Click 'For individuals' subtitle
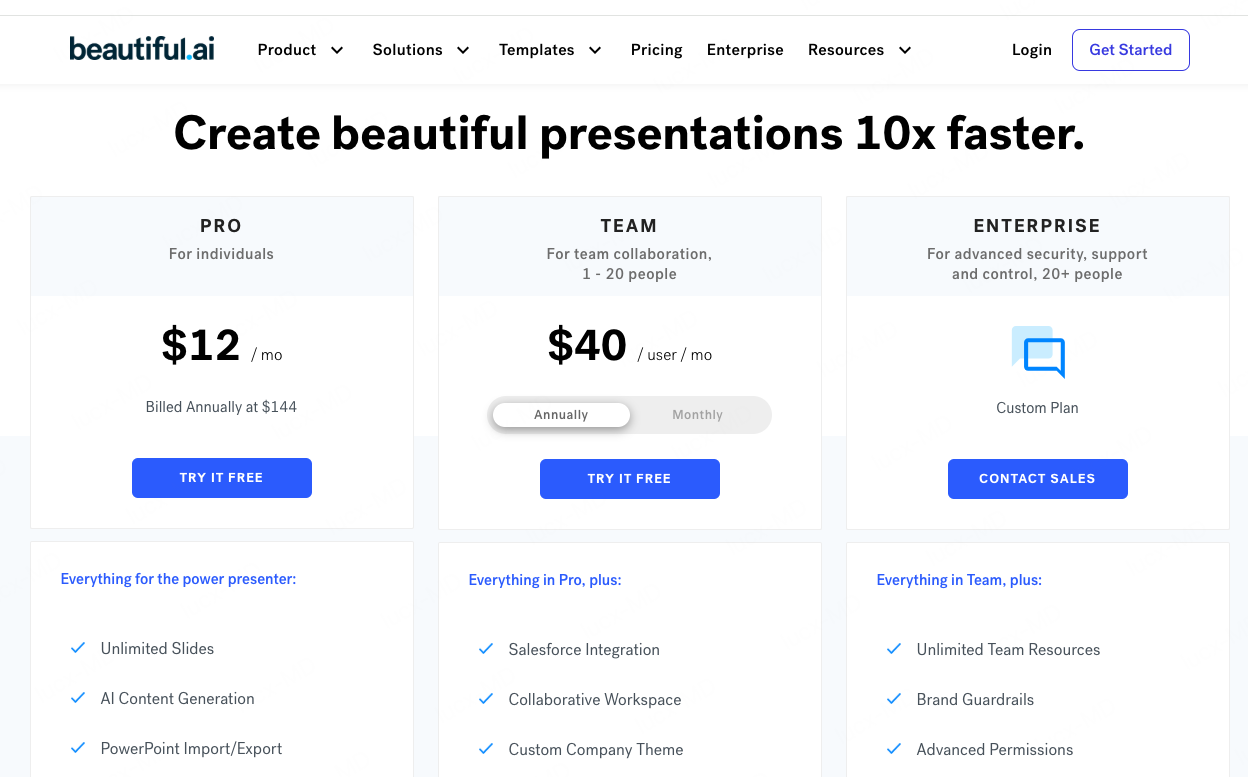Screen dimensions: 1248x777 coord(221,254)
